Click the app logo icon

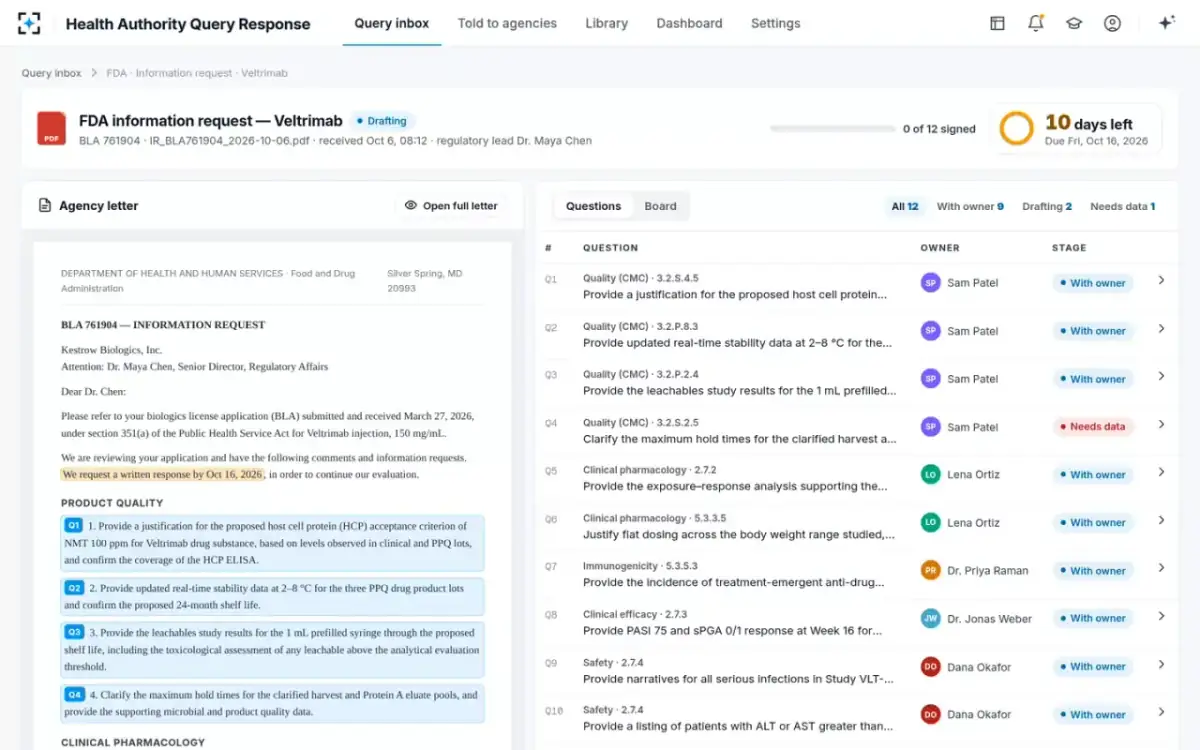pyautogui.click(x=29, y=23)
